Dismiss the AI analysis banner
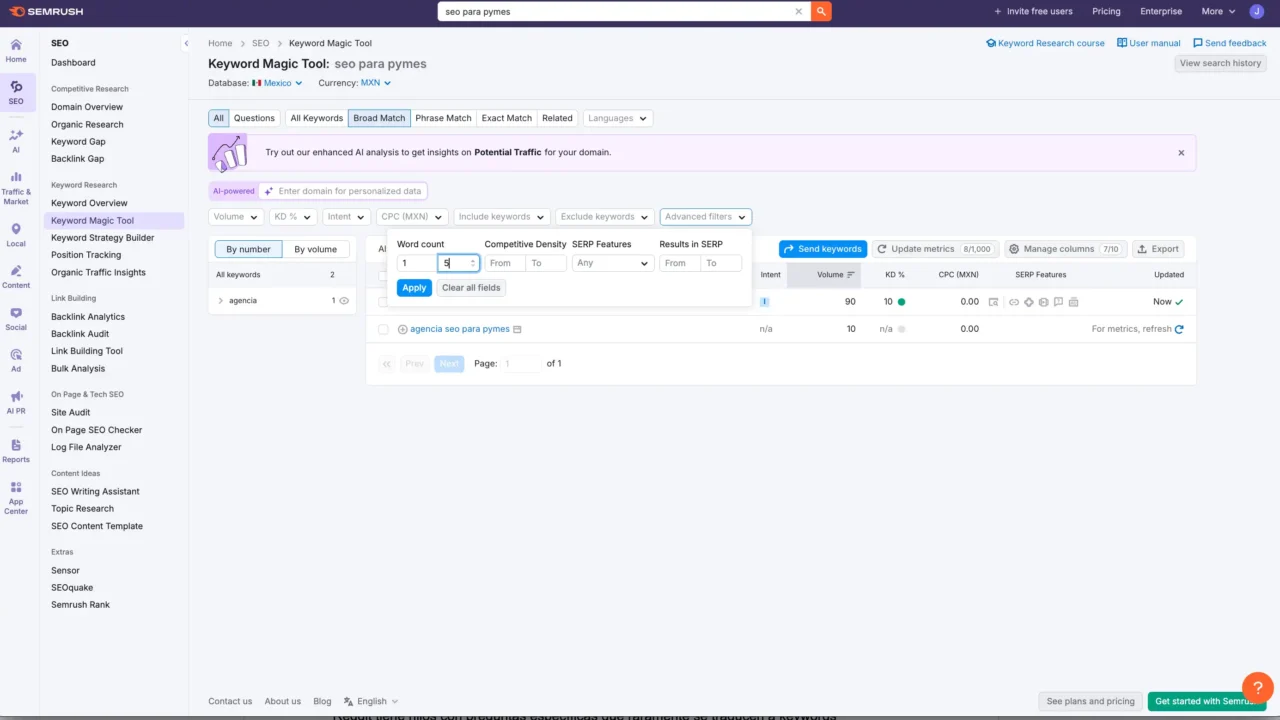1280x720 pixels. point(1181,153)
